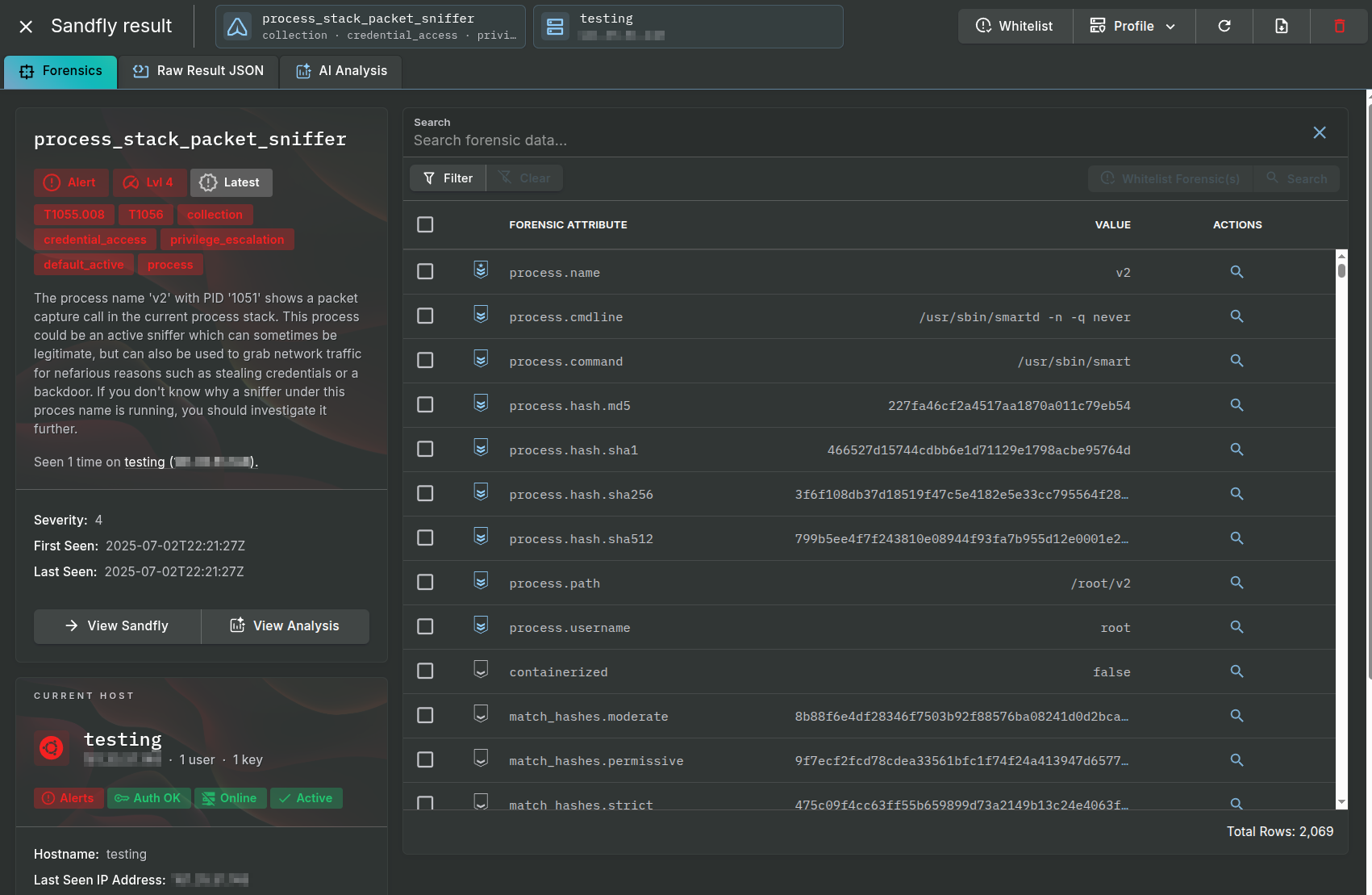Click search icon for containerized row
The height and width of the screenshot is (895, 1372).
pyautogui.click(x=1236, y=671)
